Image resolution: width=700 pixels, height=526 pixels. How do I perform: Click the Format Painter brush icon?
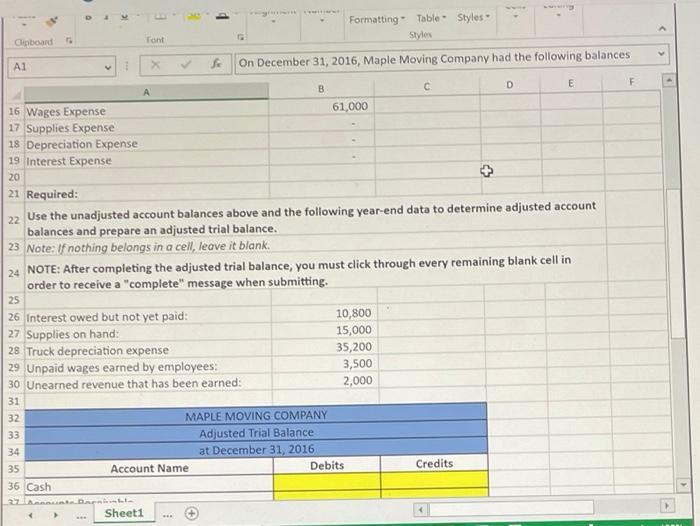tap(53, 21)
